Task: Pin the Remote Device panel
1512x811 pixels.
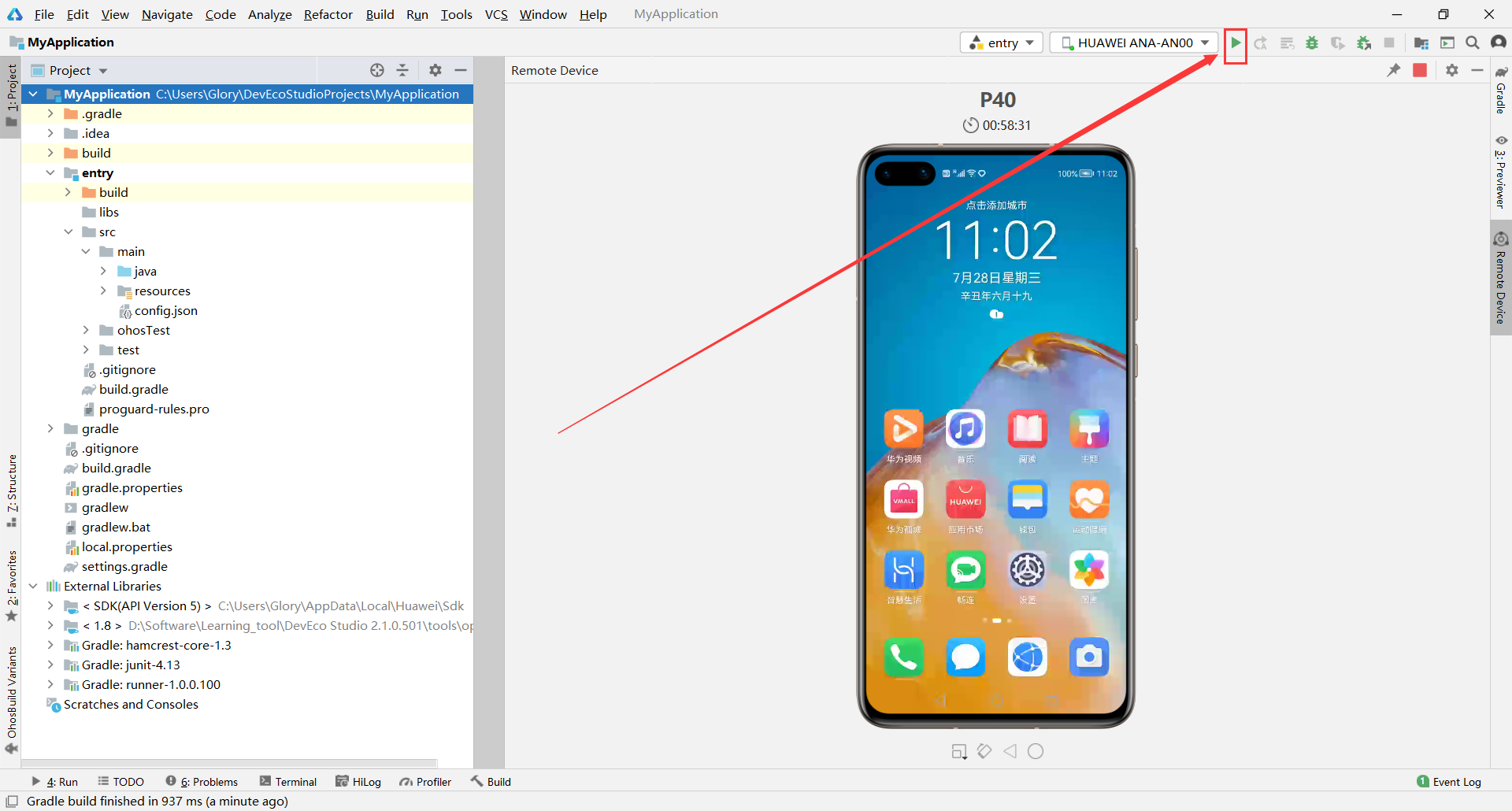Action: [x=1394, y=70]
